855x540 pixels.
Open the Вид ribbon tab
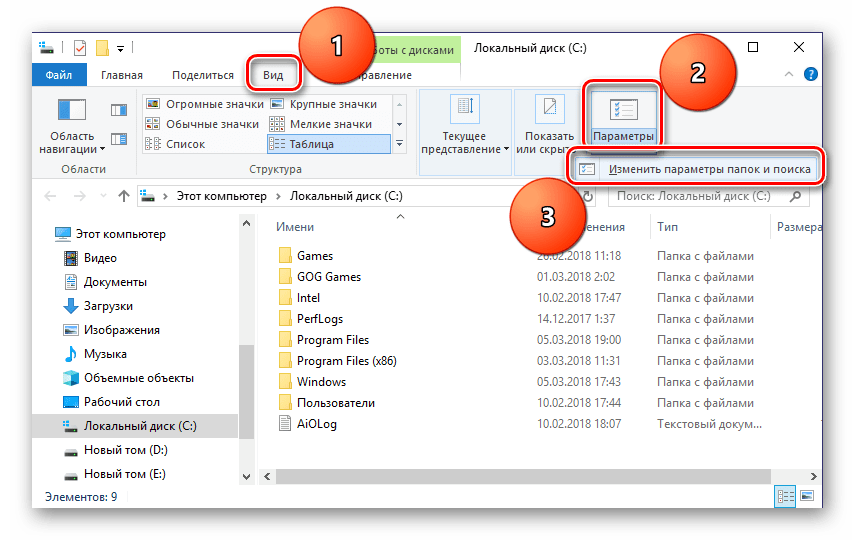pyautogui.click(x=273, y=75)
